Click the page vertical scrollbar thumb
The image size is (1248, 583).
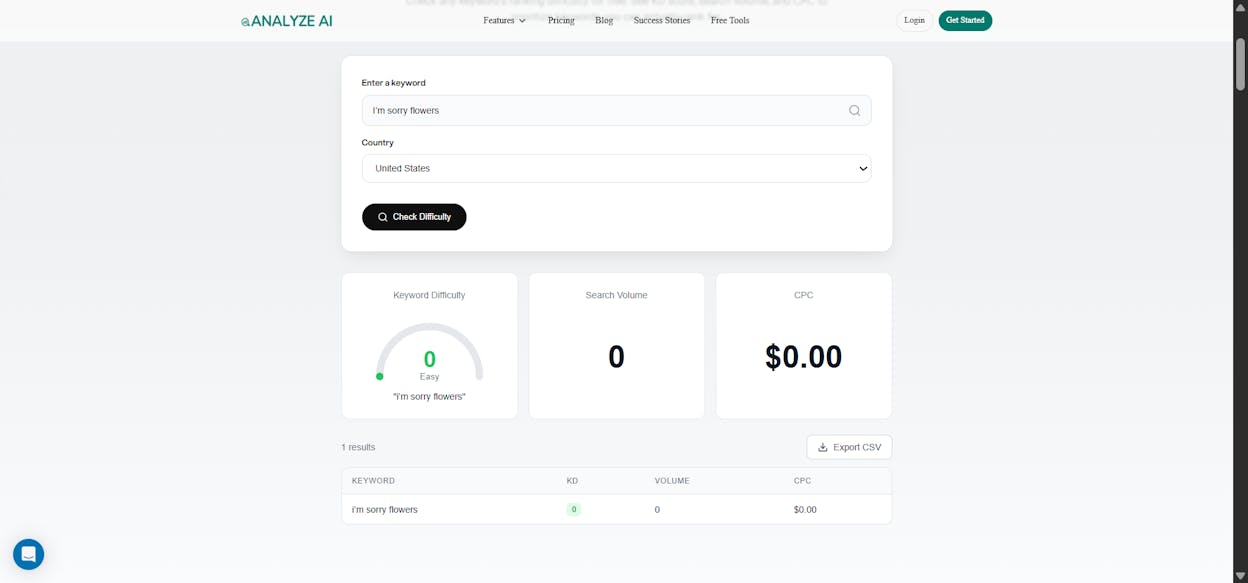[x=1240, y=64]
